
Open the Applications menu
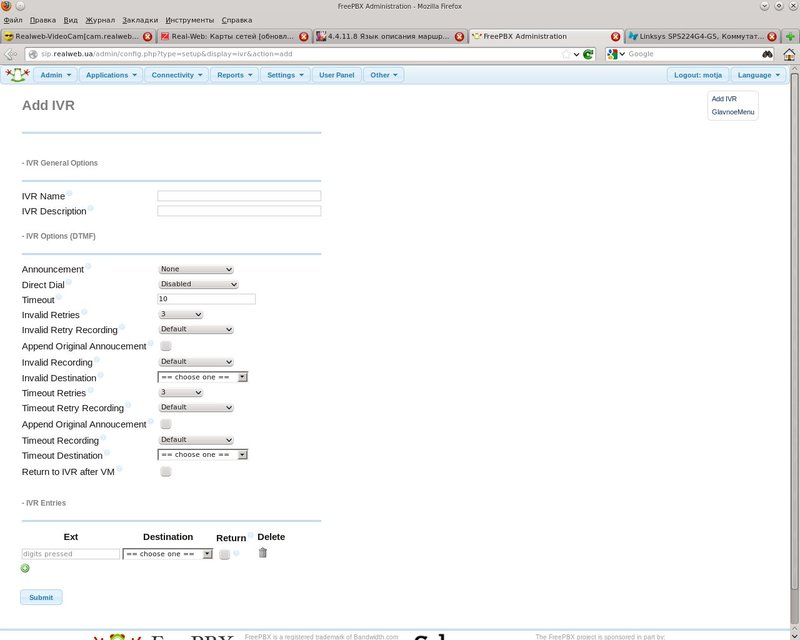(x=111, y=75)
